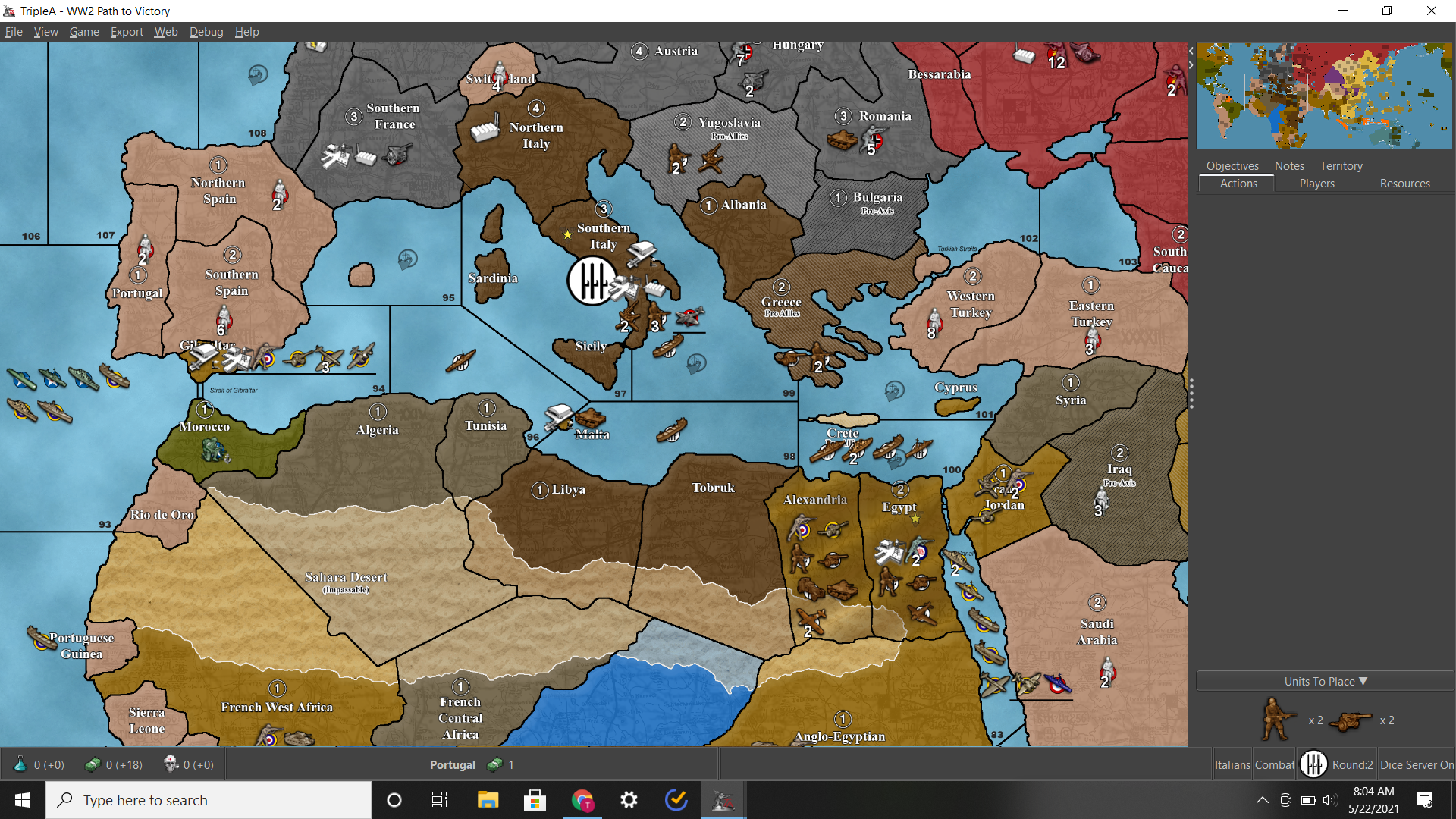The image size is (1456, 819).
Task: Select the tank unit on Malta
Action: (590, 418)
